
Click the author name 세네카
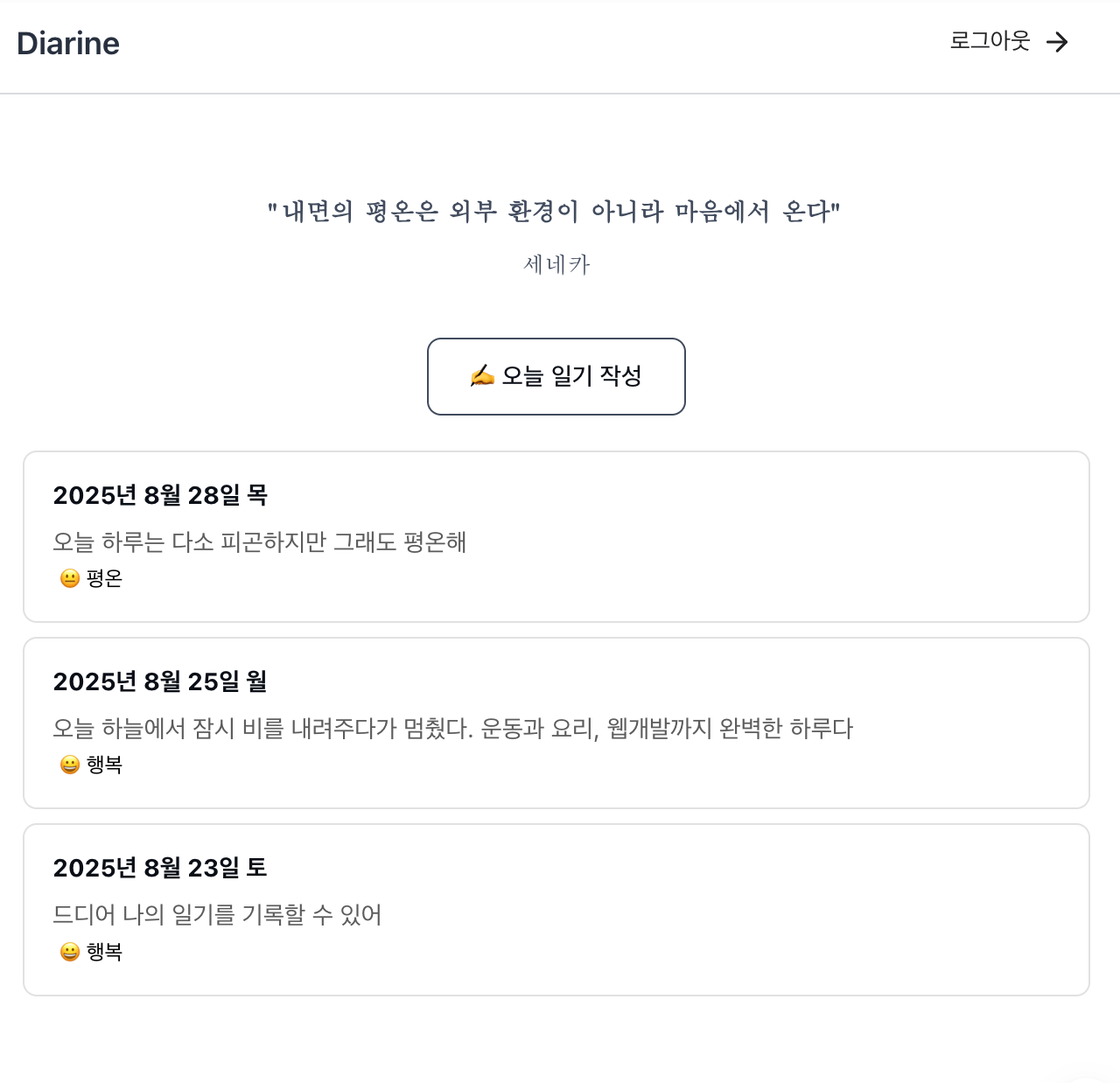coord(556,264)
